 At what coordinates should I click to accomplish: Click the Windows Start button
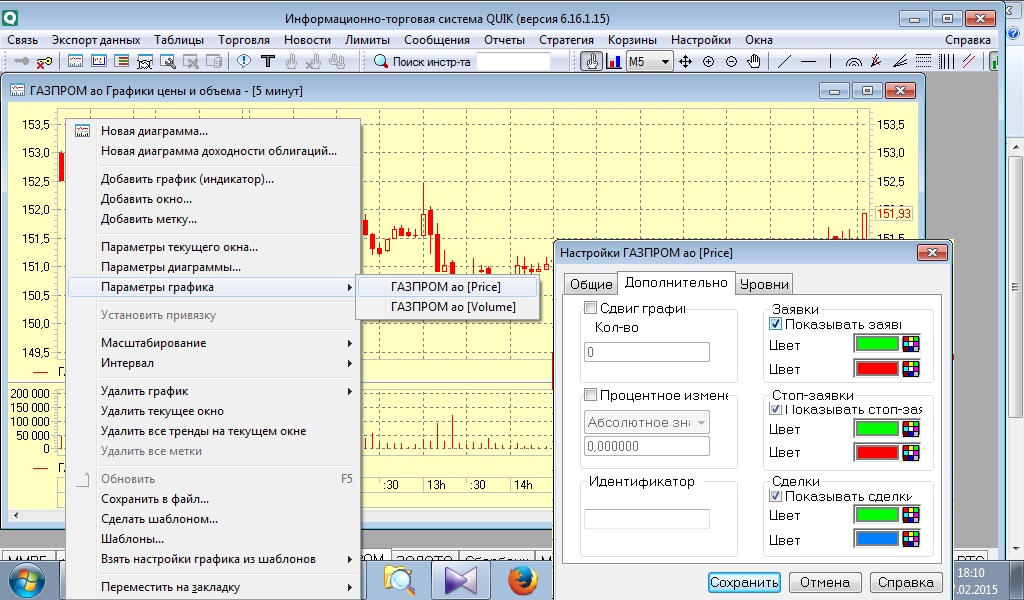(25, 581)
